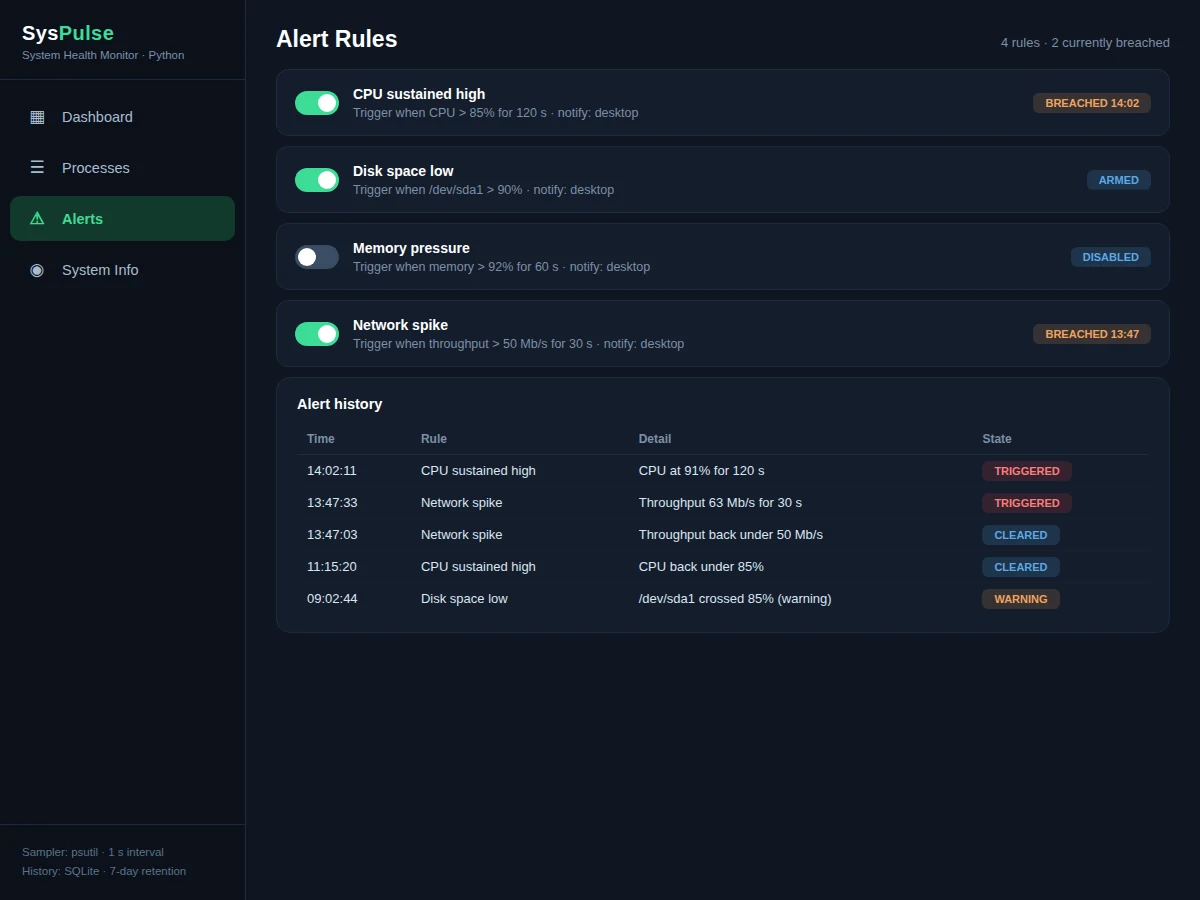Click the State column header
The height and width of the screenshot is (900, 1200).
pyautogui.click(x=997, y=439)
